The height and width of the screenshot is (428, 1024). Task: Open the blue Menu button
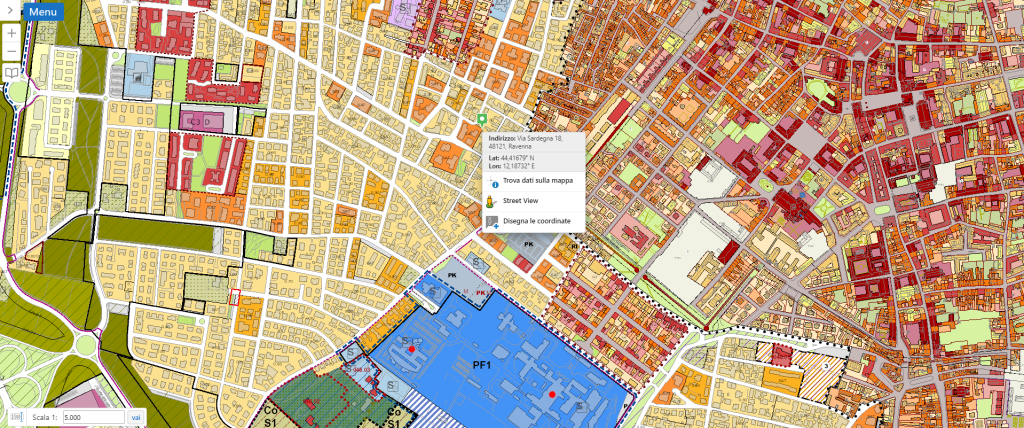tap(43, 12)
